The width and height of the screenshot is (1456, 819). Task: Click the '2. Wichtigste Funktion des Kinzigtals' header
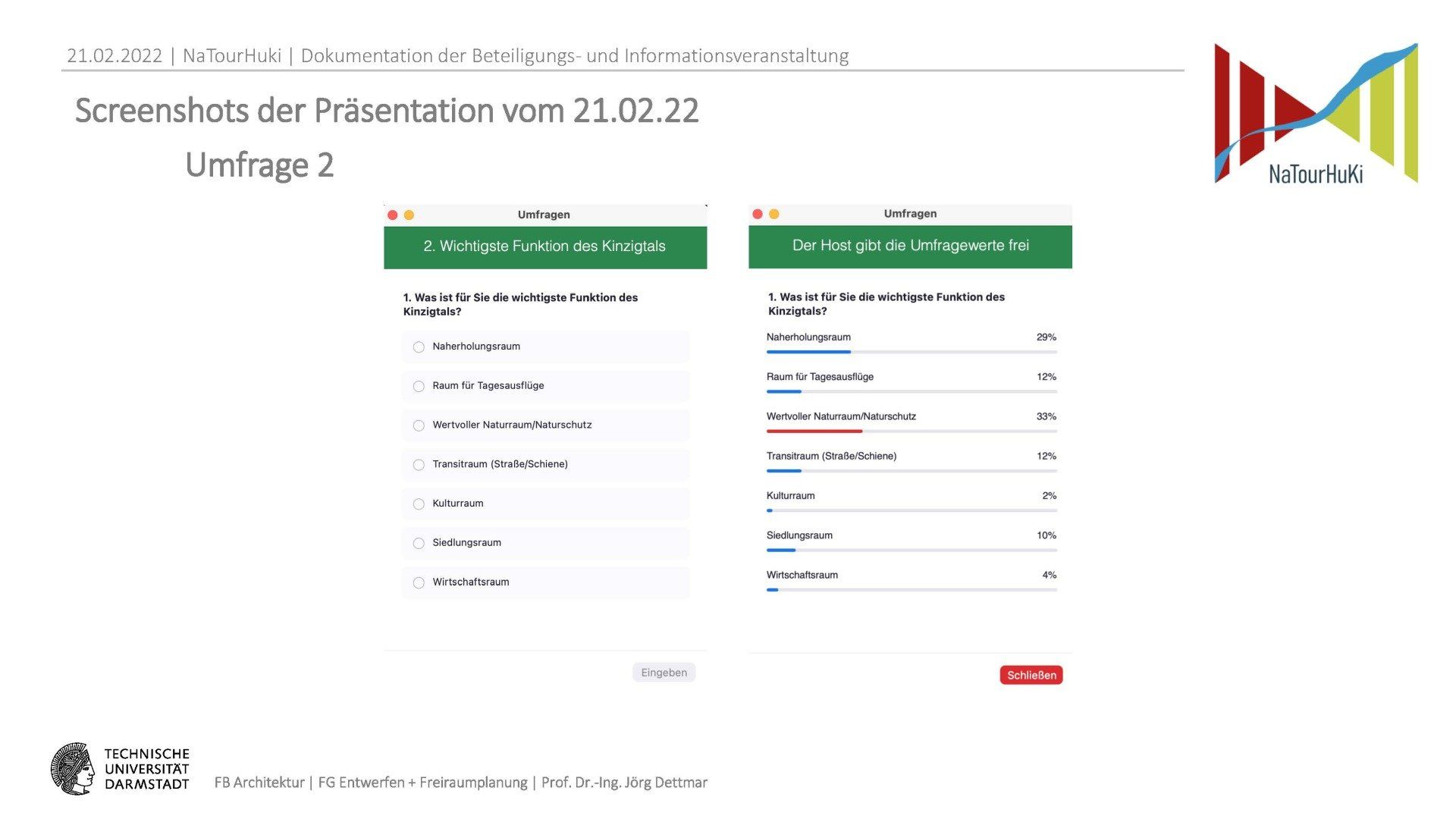tap(545, 246)
